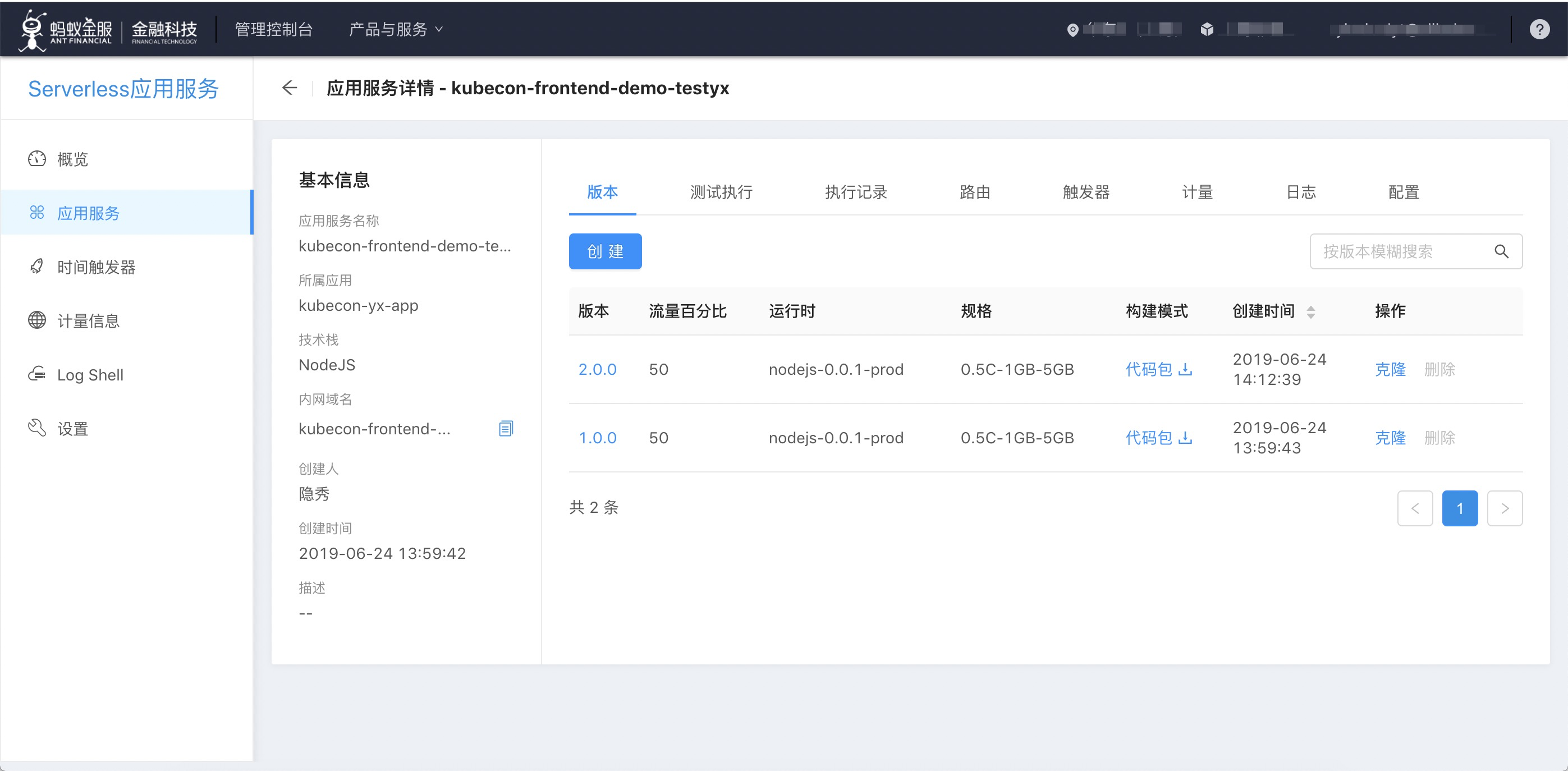Go to next page arrow
The image size is (1568, 771).
(x=1504, y=508)
